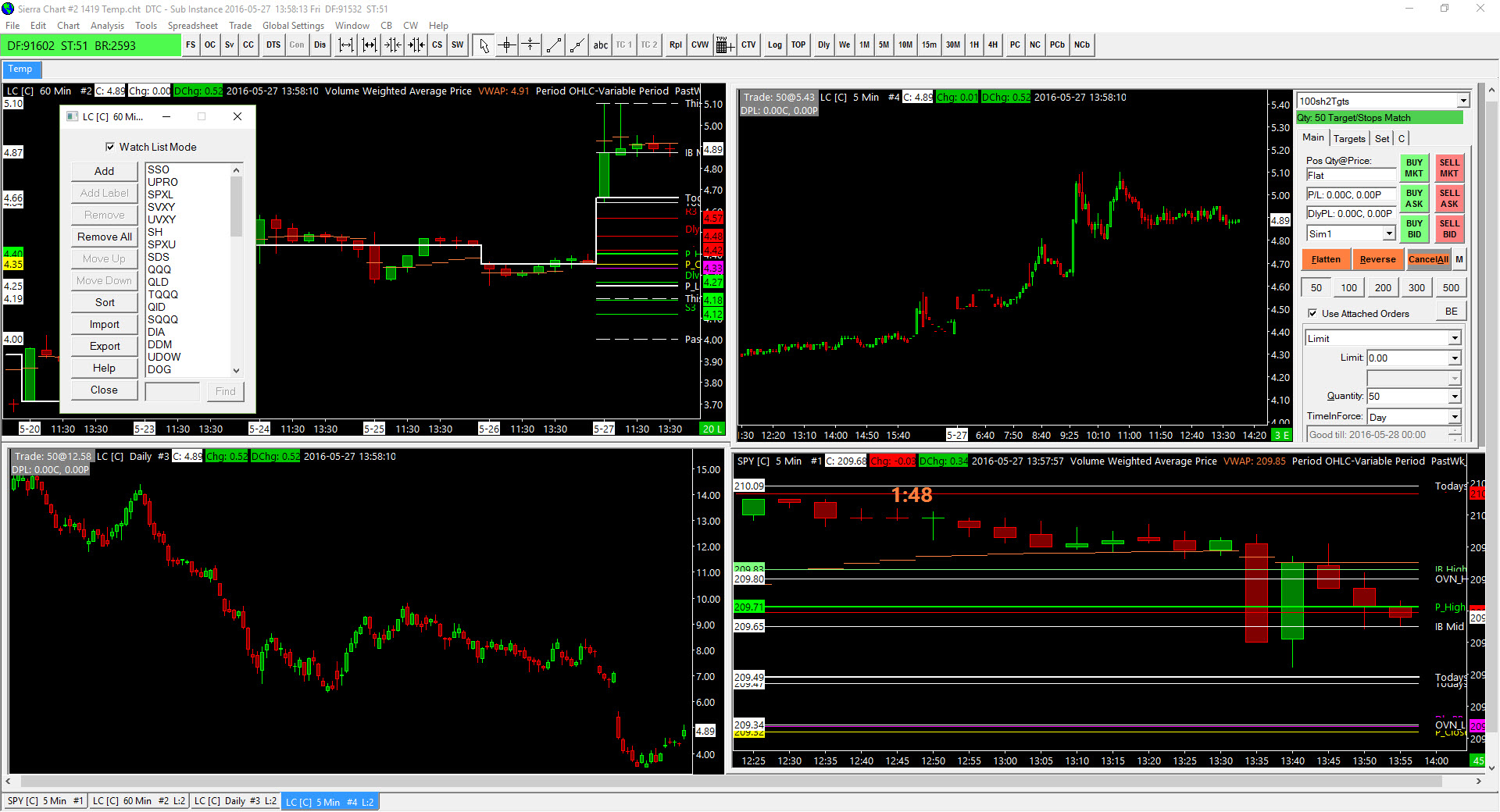Click the horizontal scrollbar below the charts
1500x812 pixels.
click(x=742, y=781)
